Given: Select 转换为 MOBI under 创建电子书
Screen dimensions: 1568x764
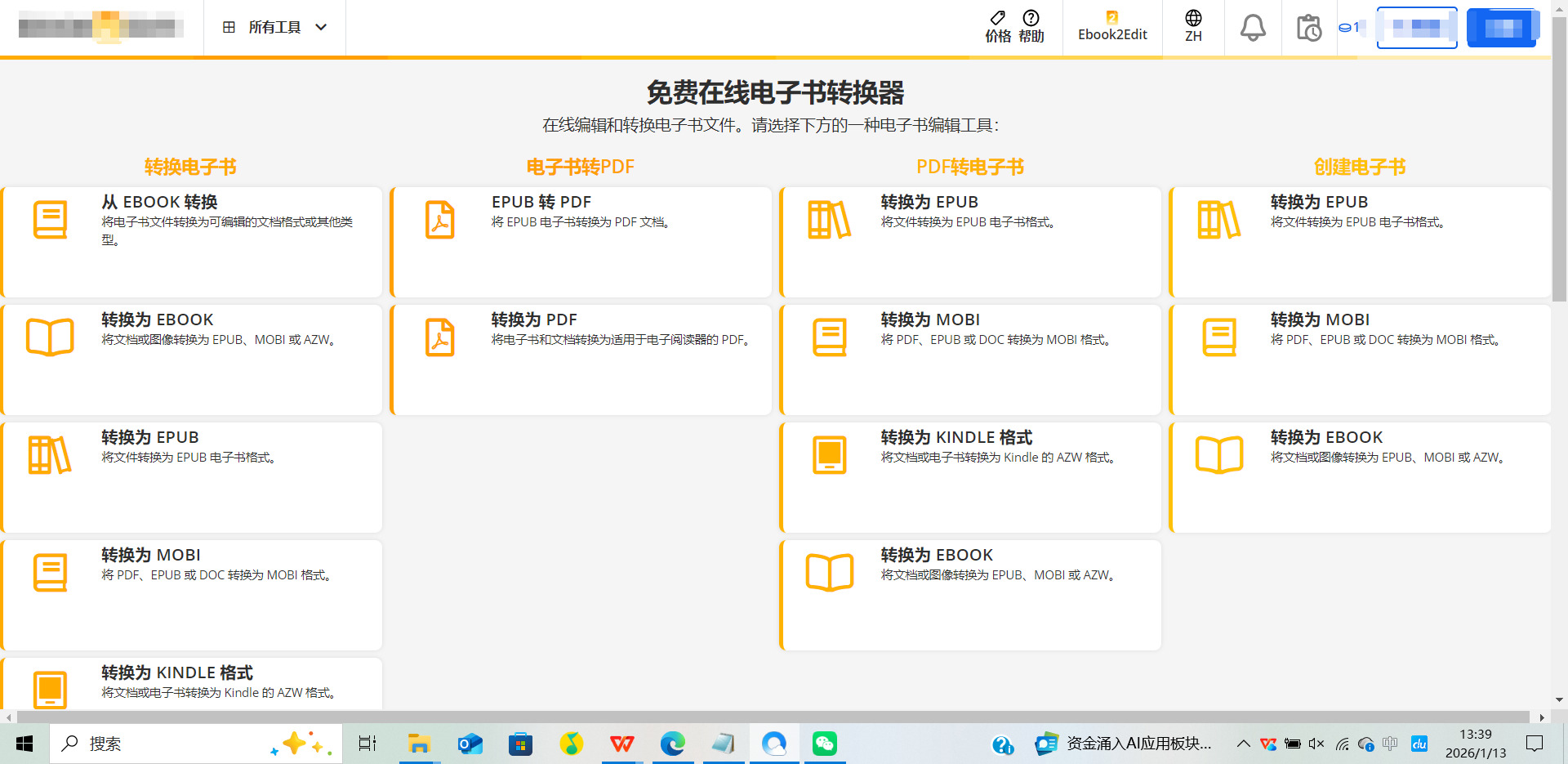Looking at the screenshot, I should click(x=1360, y=360).
